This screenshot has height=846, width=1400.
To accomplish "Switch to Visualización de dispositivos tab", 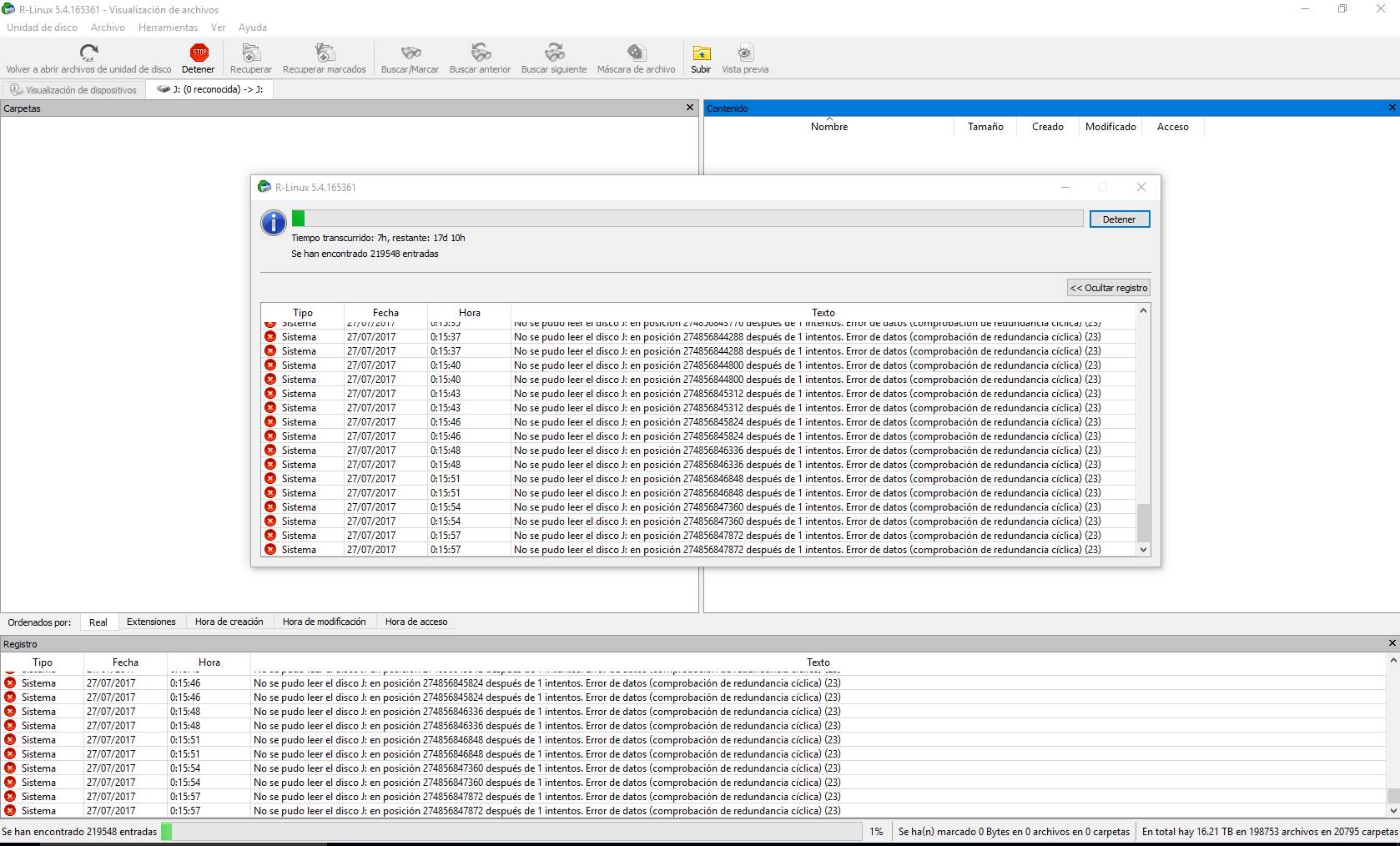I will click(73, 89).
